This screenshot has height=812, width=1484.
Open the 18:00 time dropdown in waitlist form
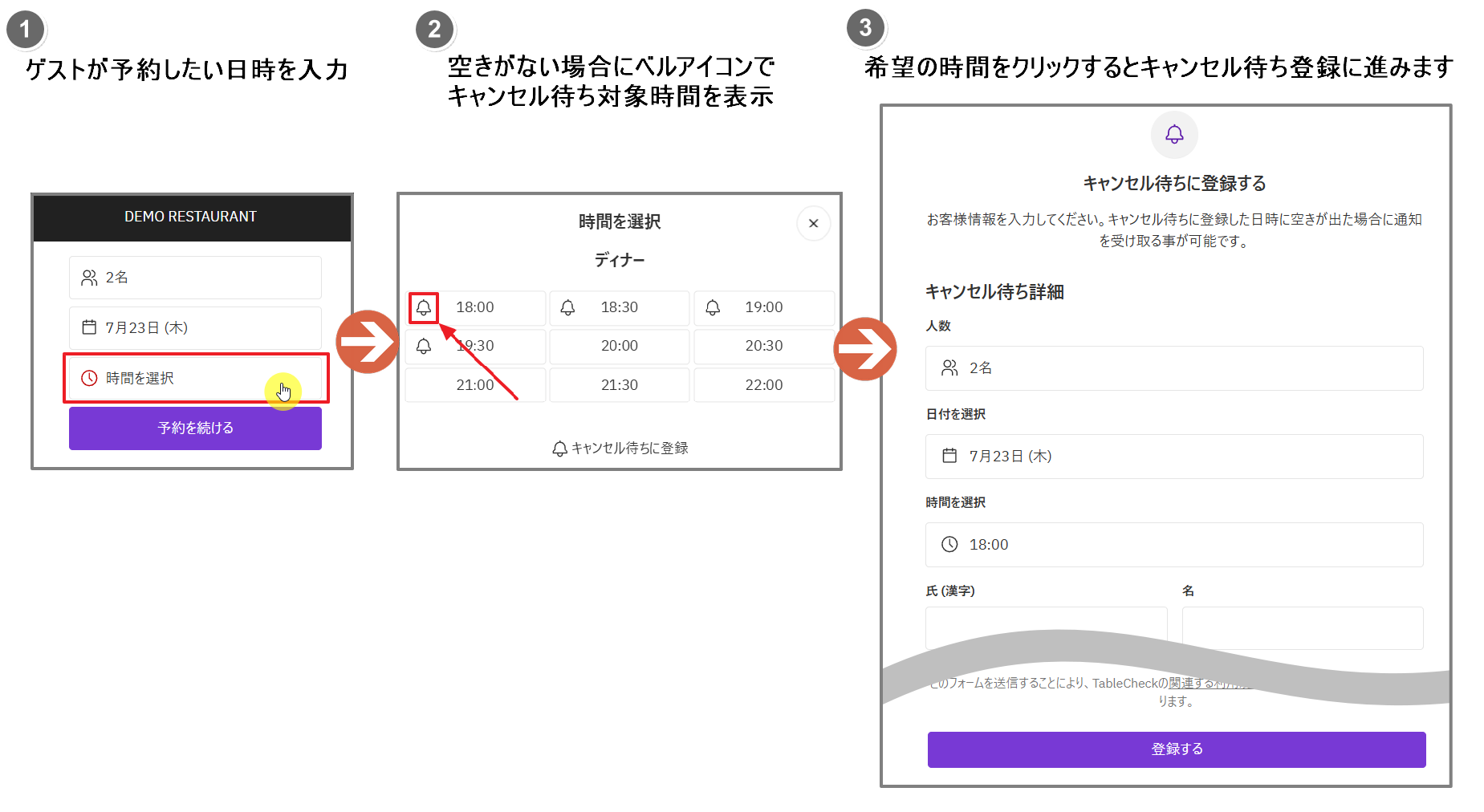pyautogui.click(x=1174, y=545)
